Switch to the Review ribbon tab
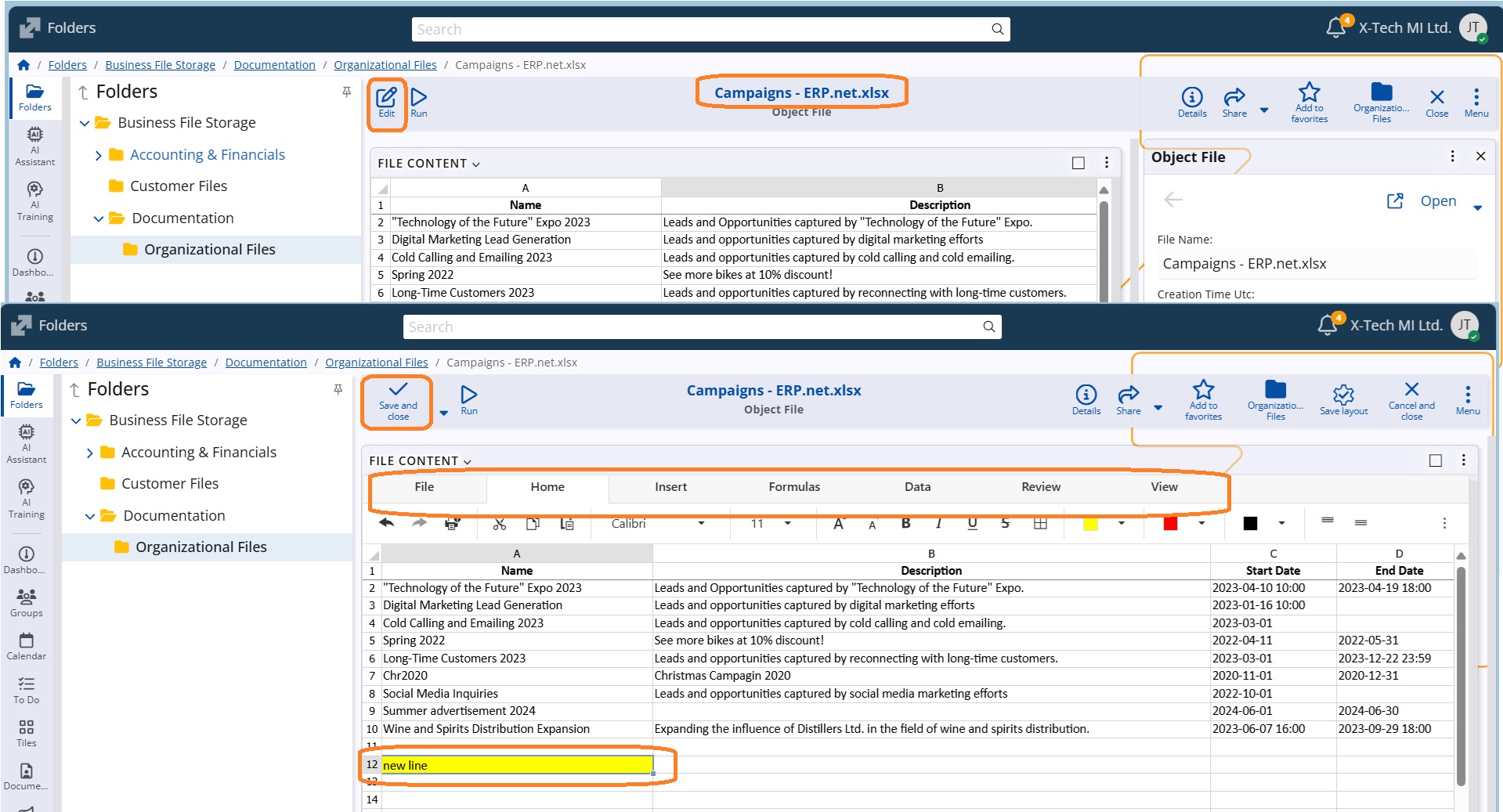1503x812 pixels. pyautogui.click(x=1041, y=487)
